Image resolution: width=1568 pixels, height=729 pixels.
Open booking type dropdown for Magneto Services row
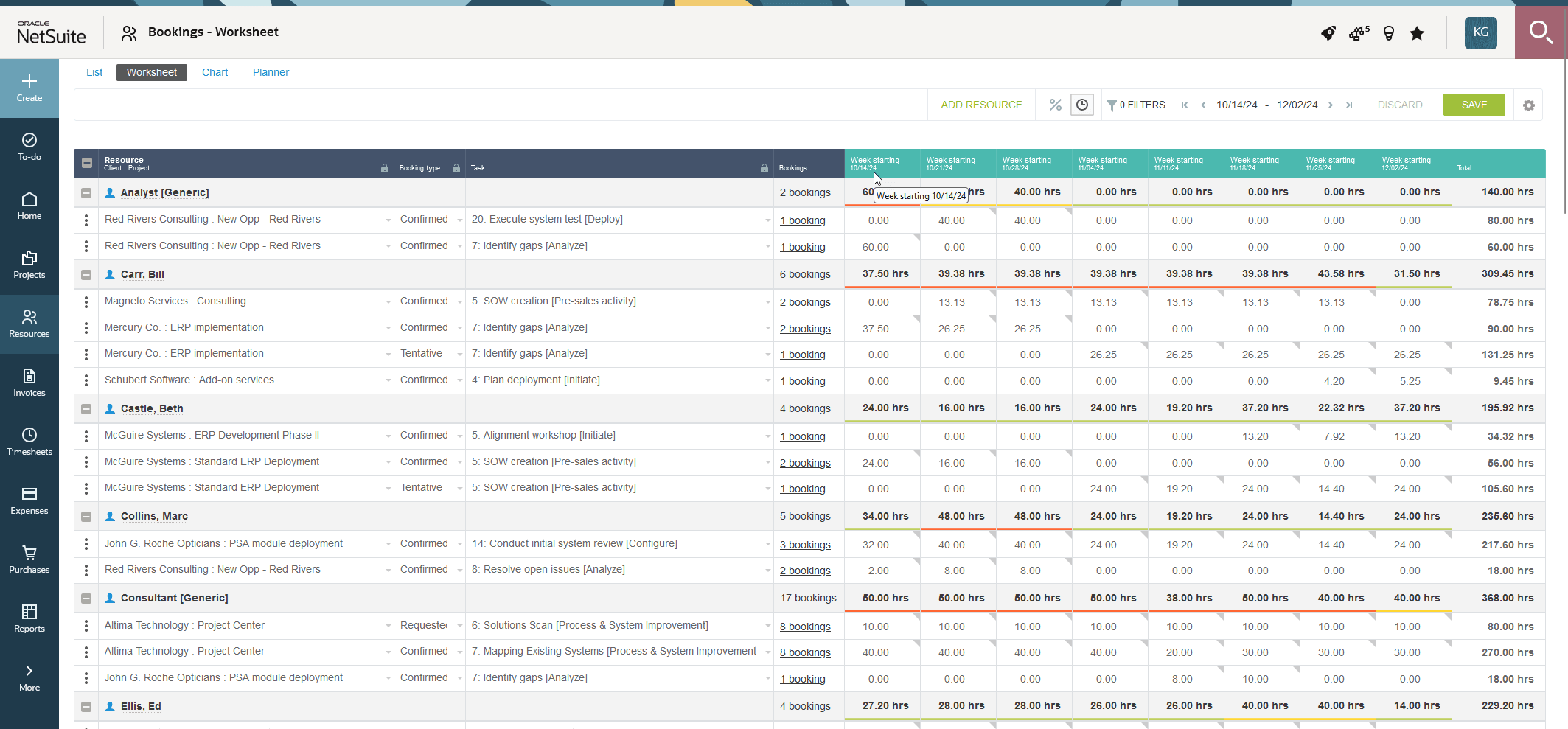point(459,302)
